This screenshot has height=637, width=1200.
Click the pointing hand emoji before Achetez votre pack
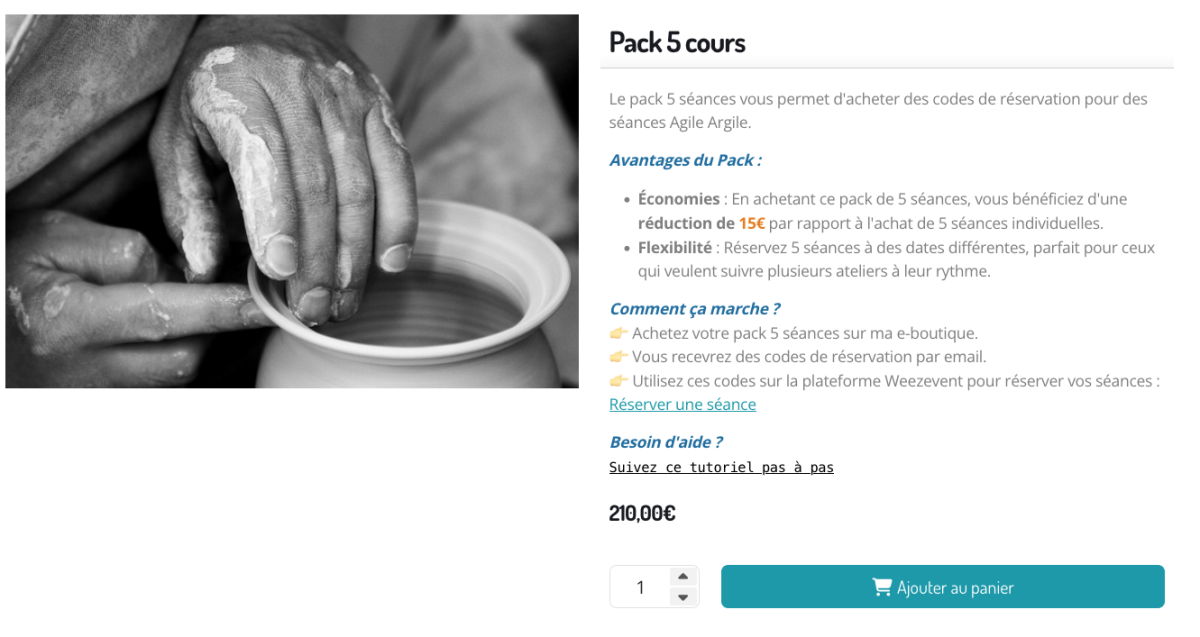coord(618,333)
